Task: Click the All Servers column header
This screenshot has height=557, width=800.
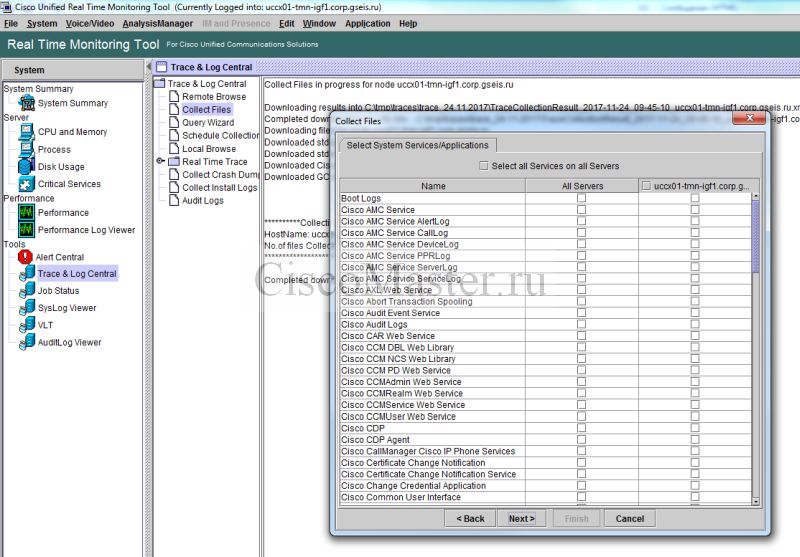Action: (x=582, y=186)
